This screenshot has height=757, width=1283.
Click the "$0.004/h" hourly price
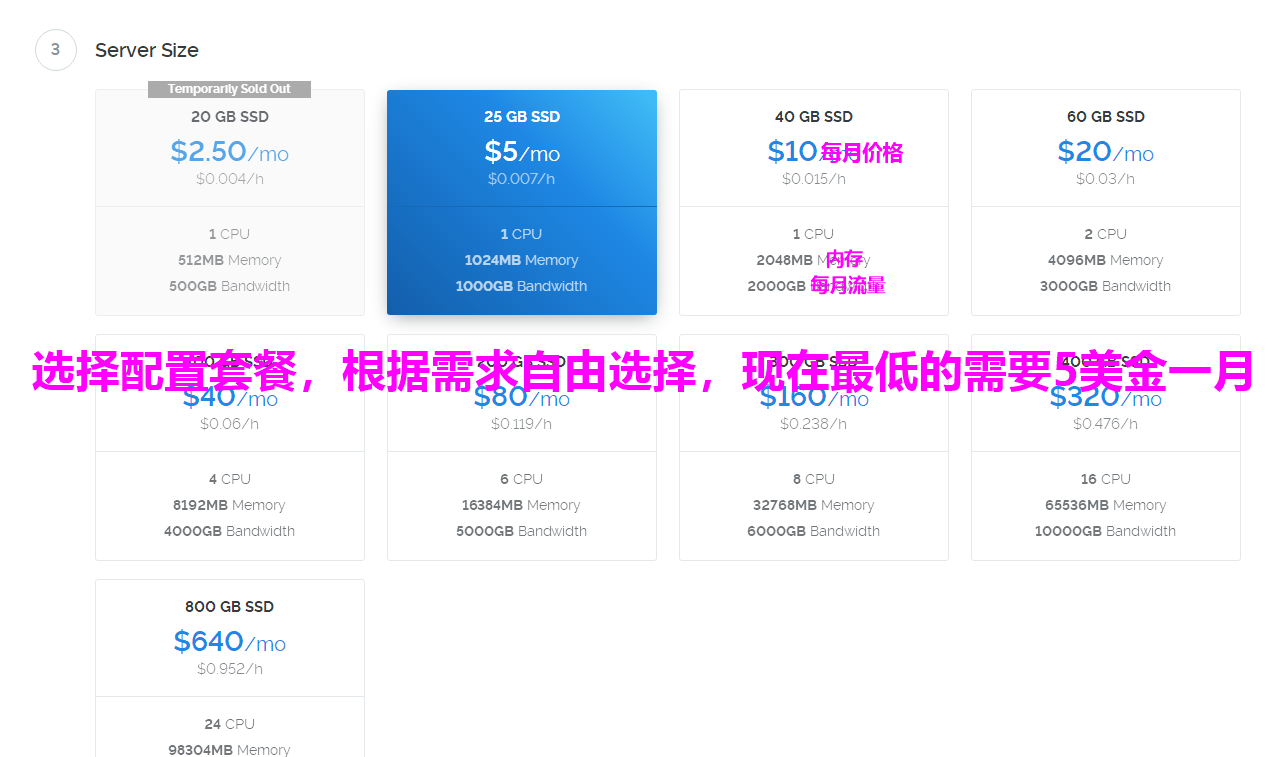230,179
